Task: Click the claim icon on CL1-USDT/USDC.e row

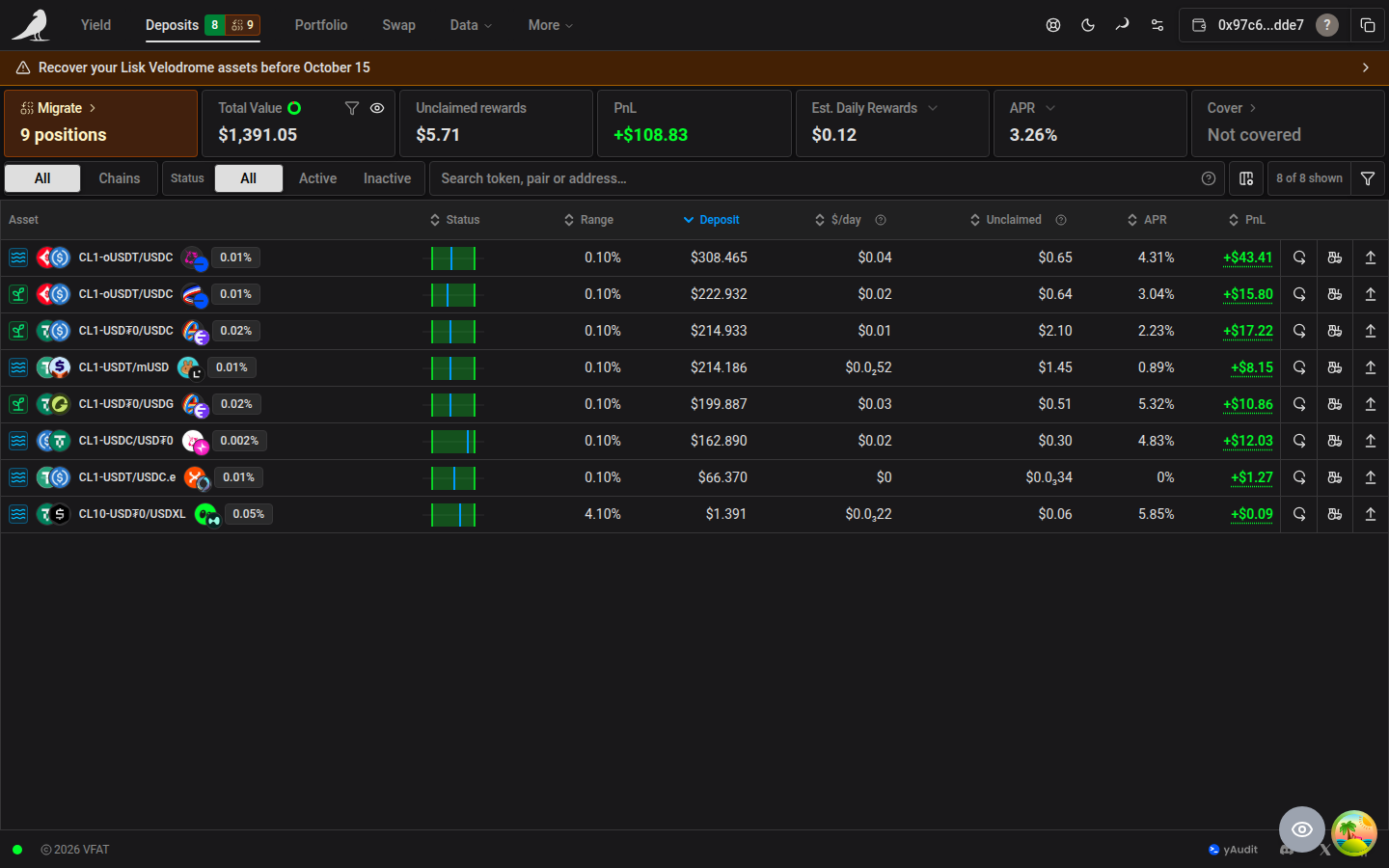Action: 1335,477
